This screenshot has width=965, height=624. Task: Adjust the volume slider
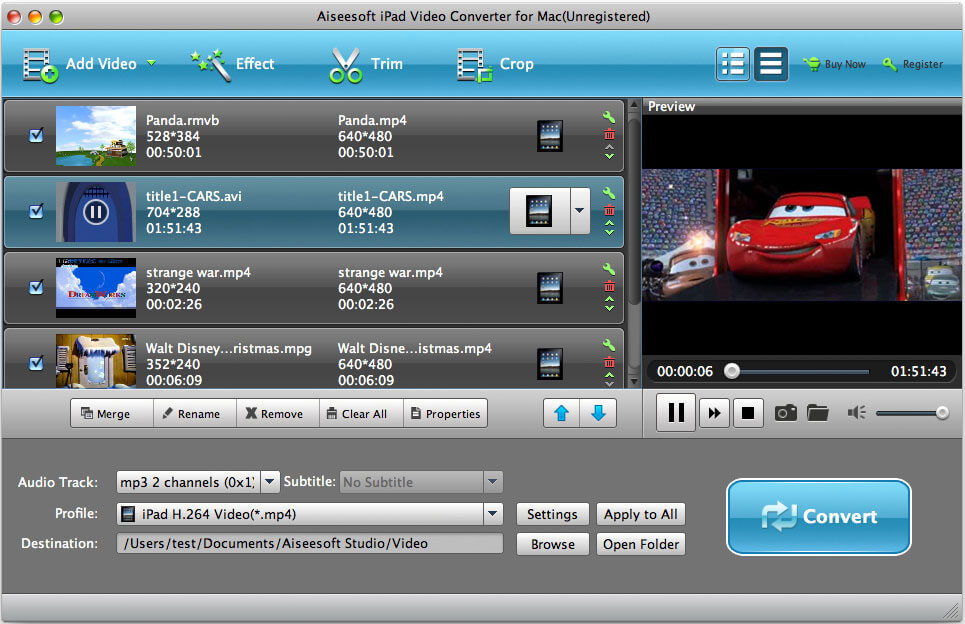point(941,412)
